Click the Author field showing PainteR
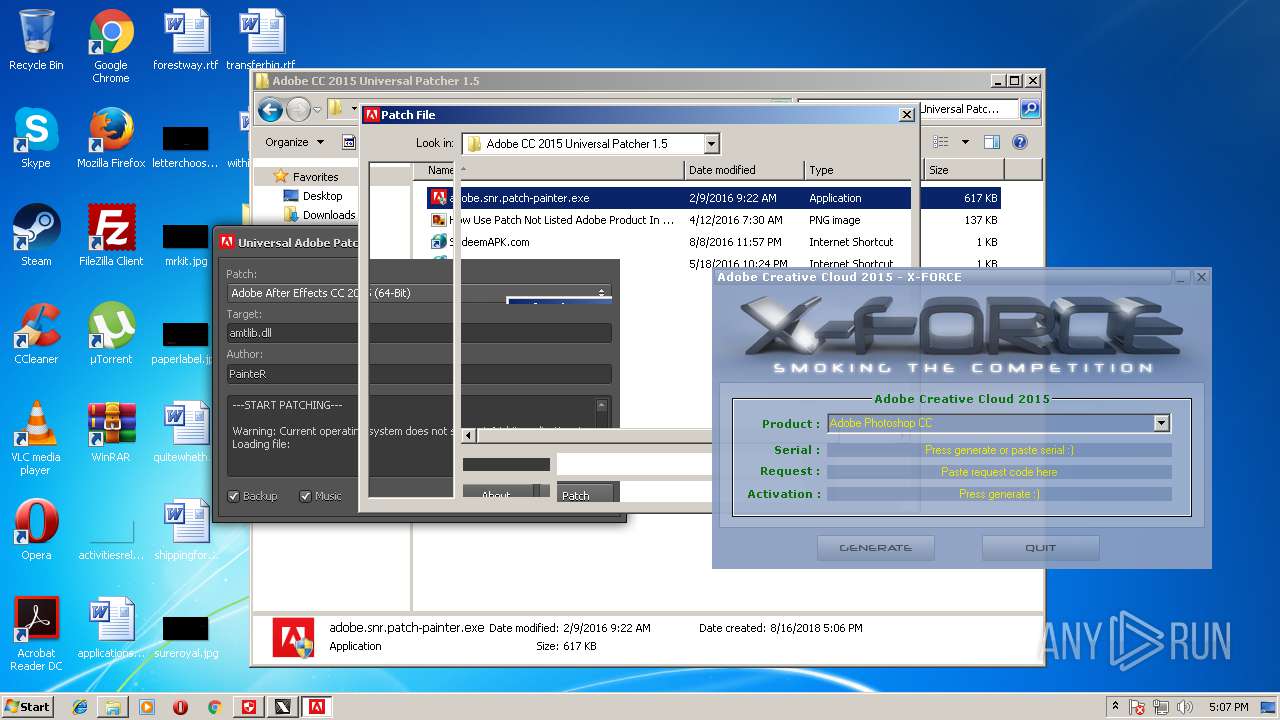 tap(419, 373)
